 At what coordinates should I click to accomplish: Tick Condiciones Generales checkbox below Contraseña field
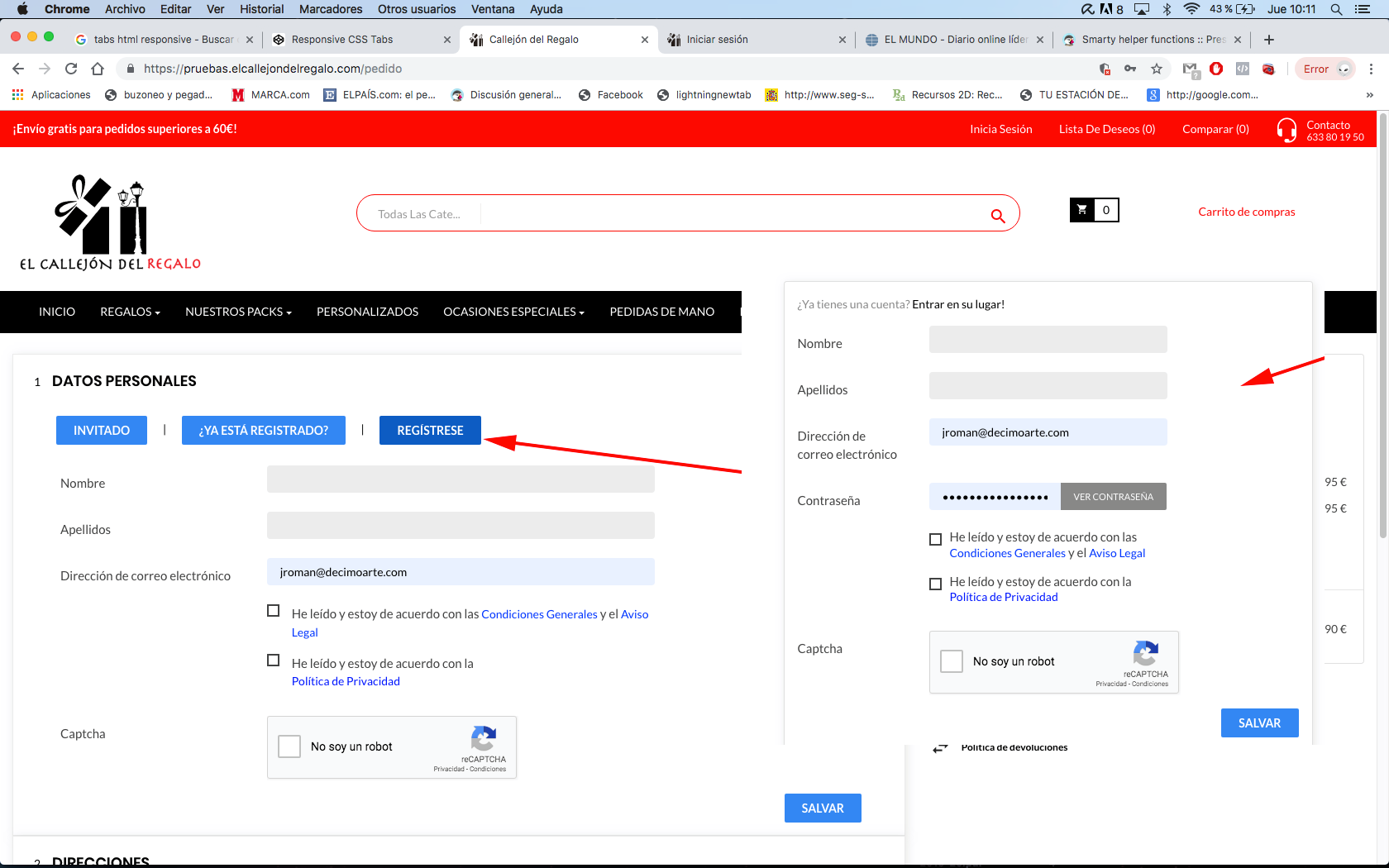click(x=936, y=539)
